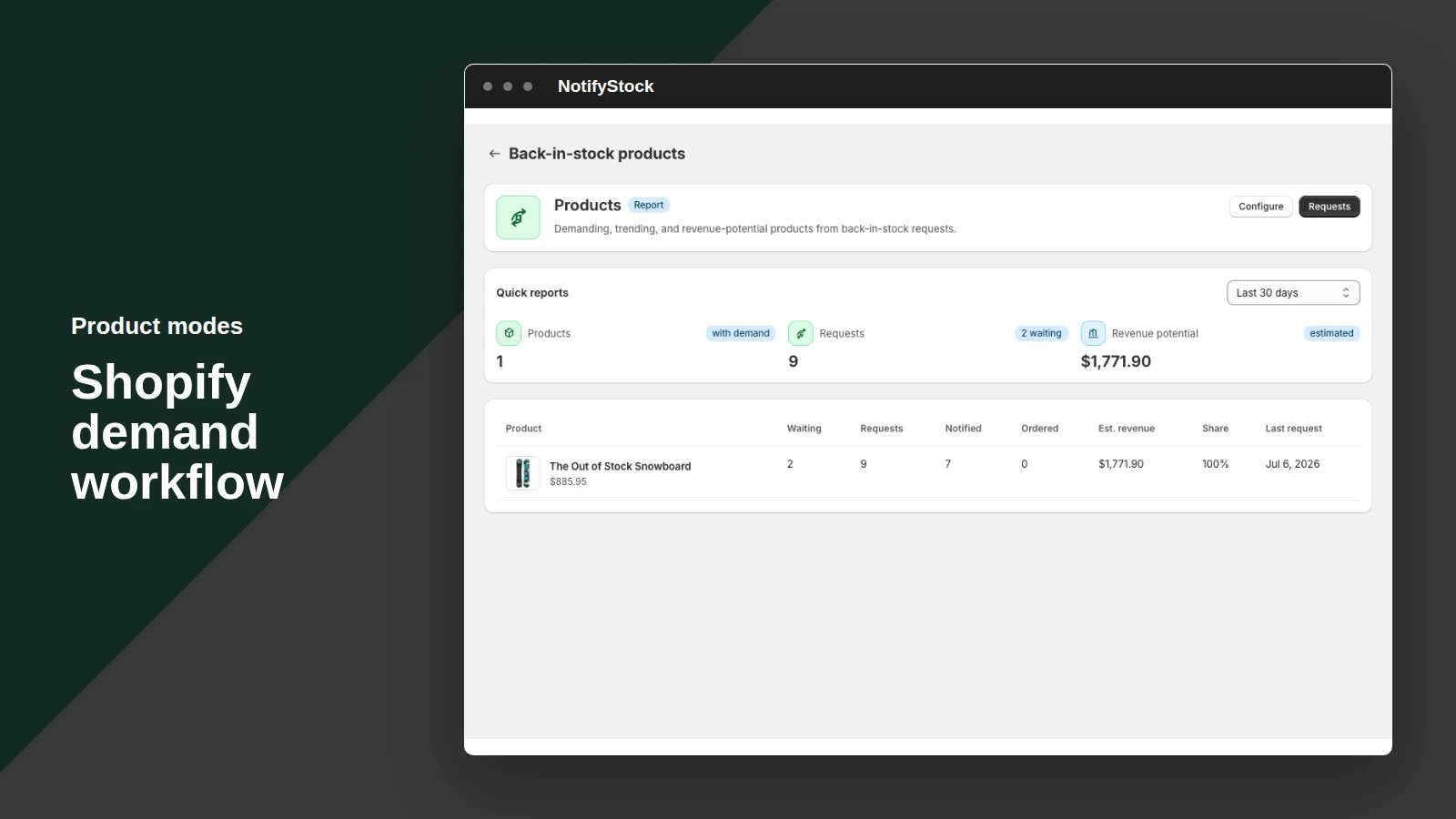Click the Waiting column header

[804, 429]
